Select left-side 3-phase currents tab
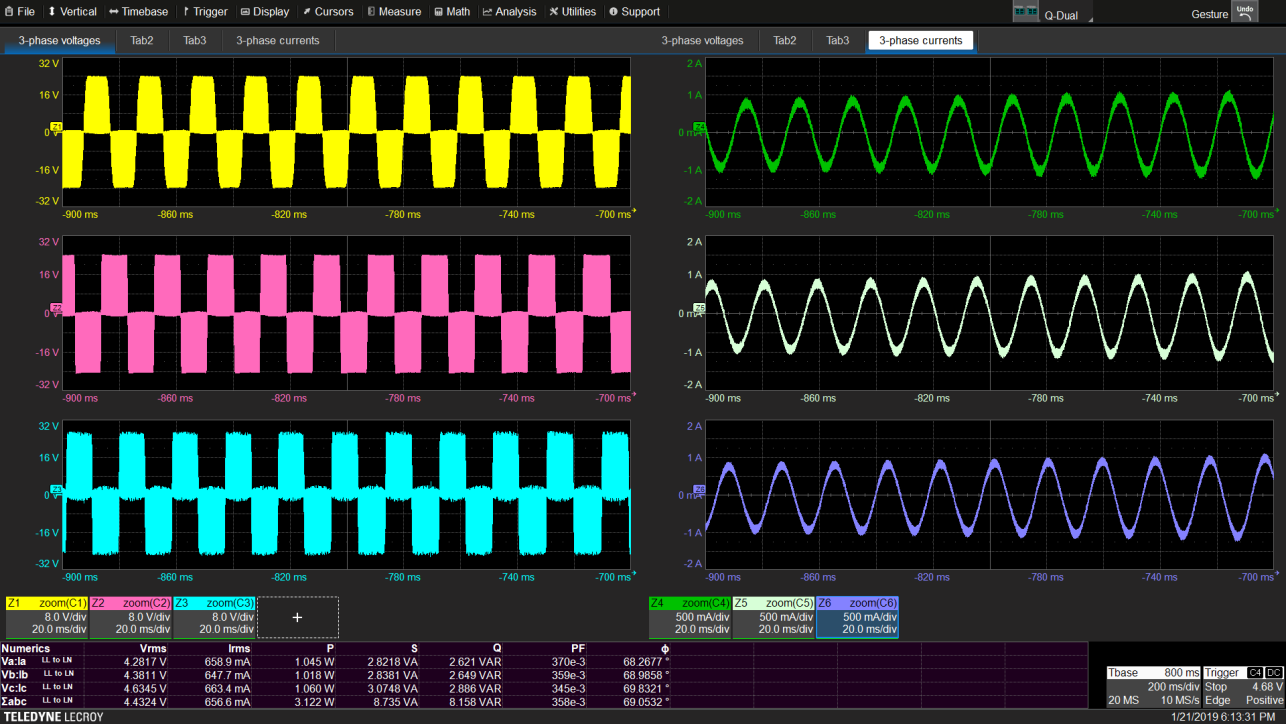This screenshot has height=724, width=1286. point(277,41)
